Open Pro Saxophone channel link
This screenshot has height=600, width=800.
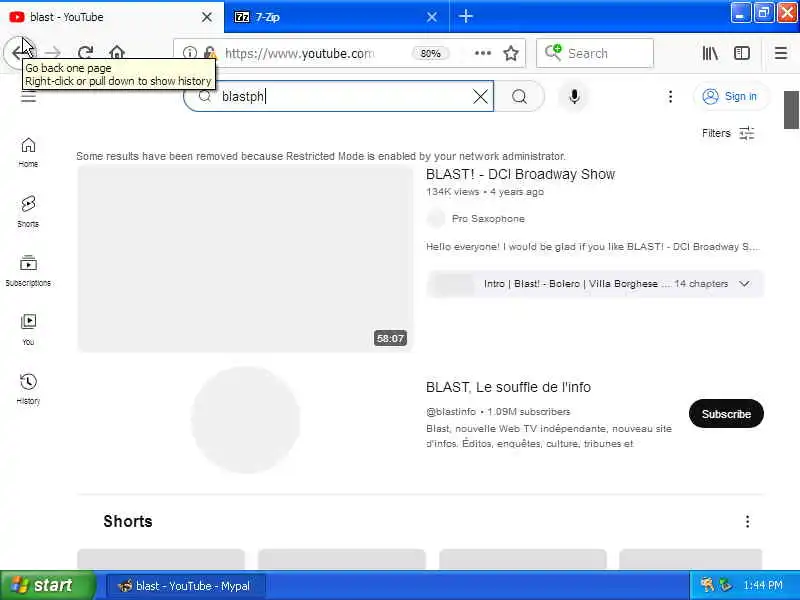coord(488,218)
